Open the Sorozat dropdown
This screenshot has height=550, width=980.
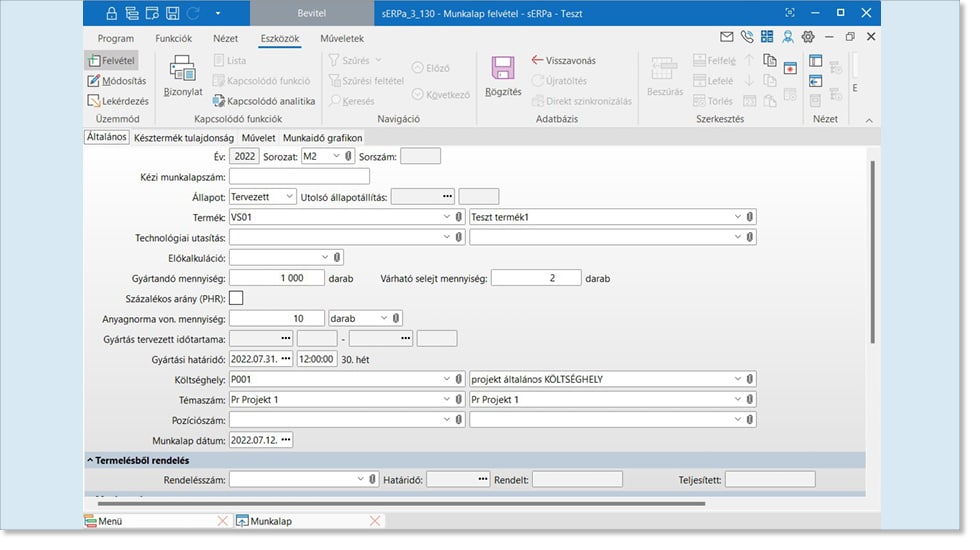(x=336, y=156)
